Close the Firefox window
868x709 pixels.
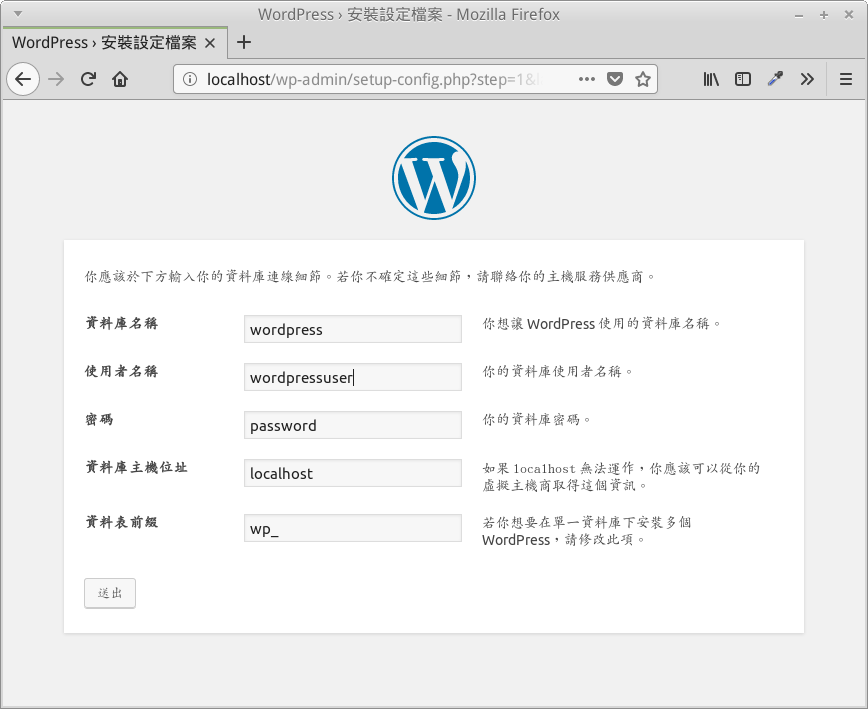tap(849, 15)
